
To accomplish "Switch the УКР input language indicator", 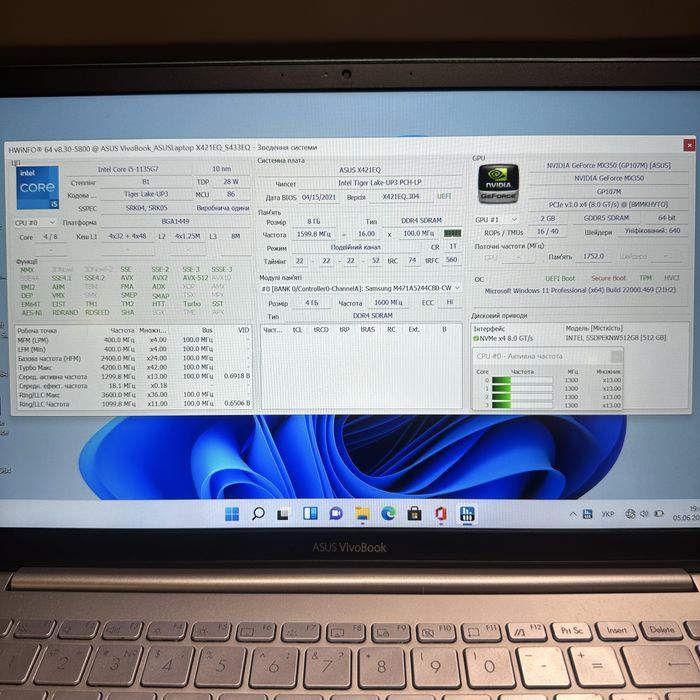I will (x=608, y=514).
